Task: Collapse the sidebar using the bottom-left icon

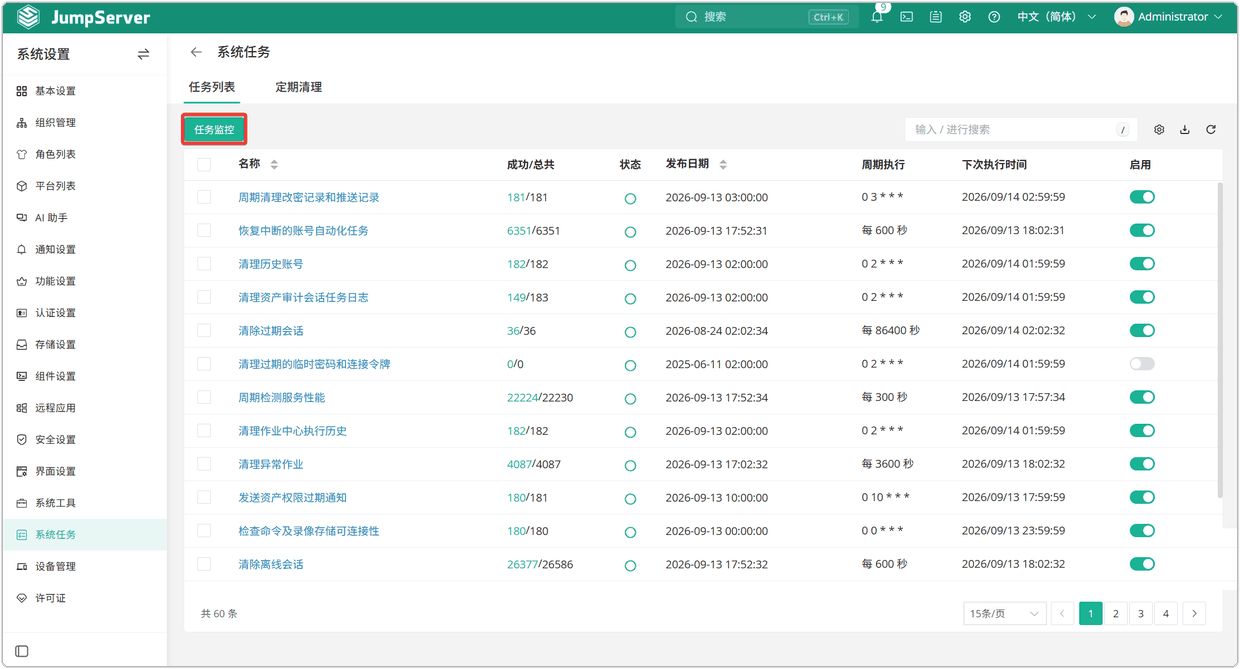Action: (22, 651)
